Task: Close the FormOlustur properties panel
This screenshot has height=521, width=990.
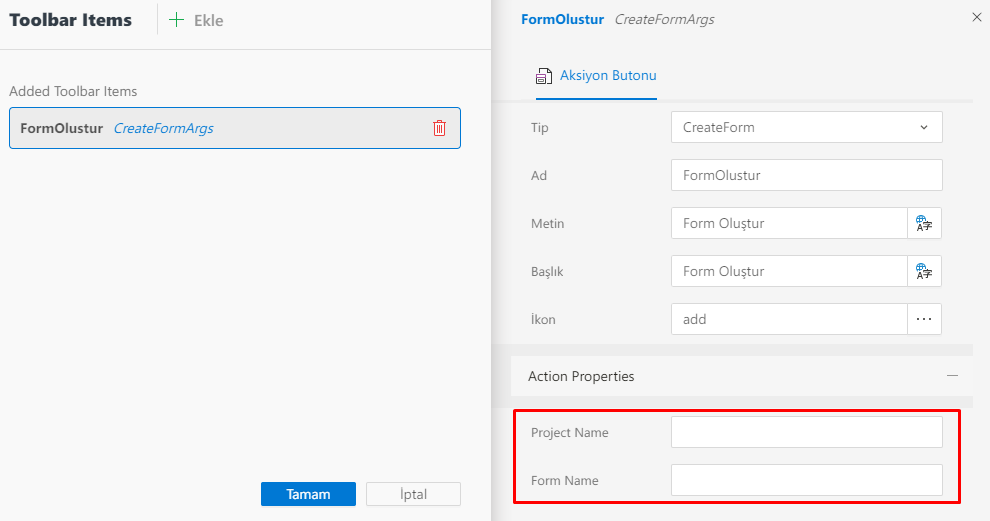Action: (977, 17)
